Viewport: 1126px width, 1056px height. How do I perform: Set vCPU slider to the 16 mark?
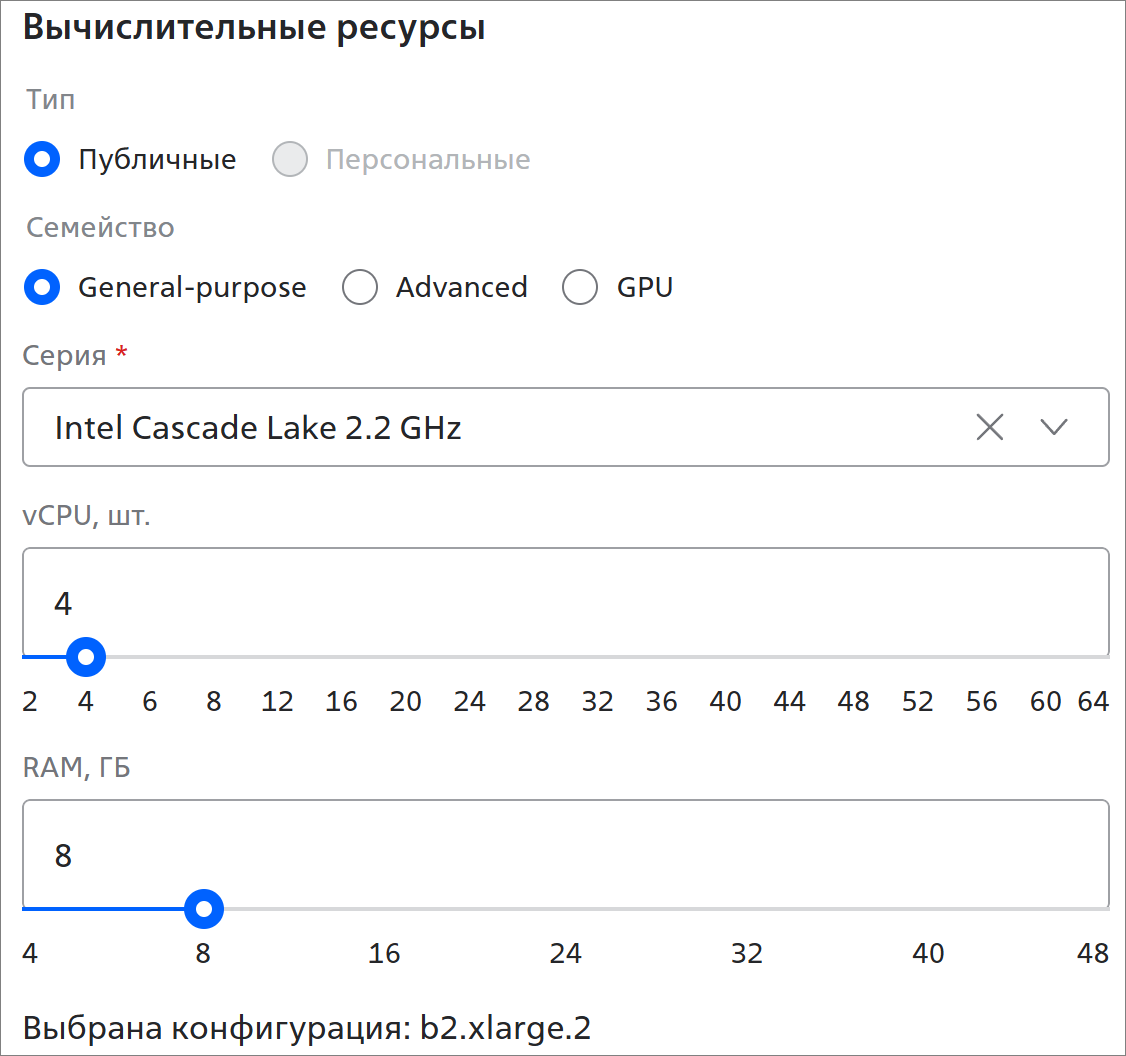pos(342,657)
